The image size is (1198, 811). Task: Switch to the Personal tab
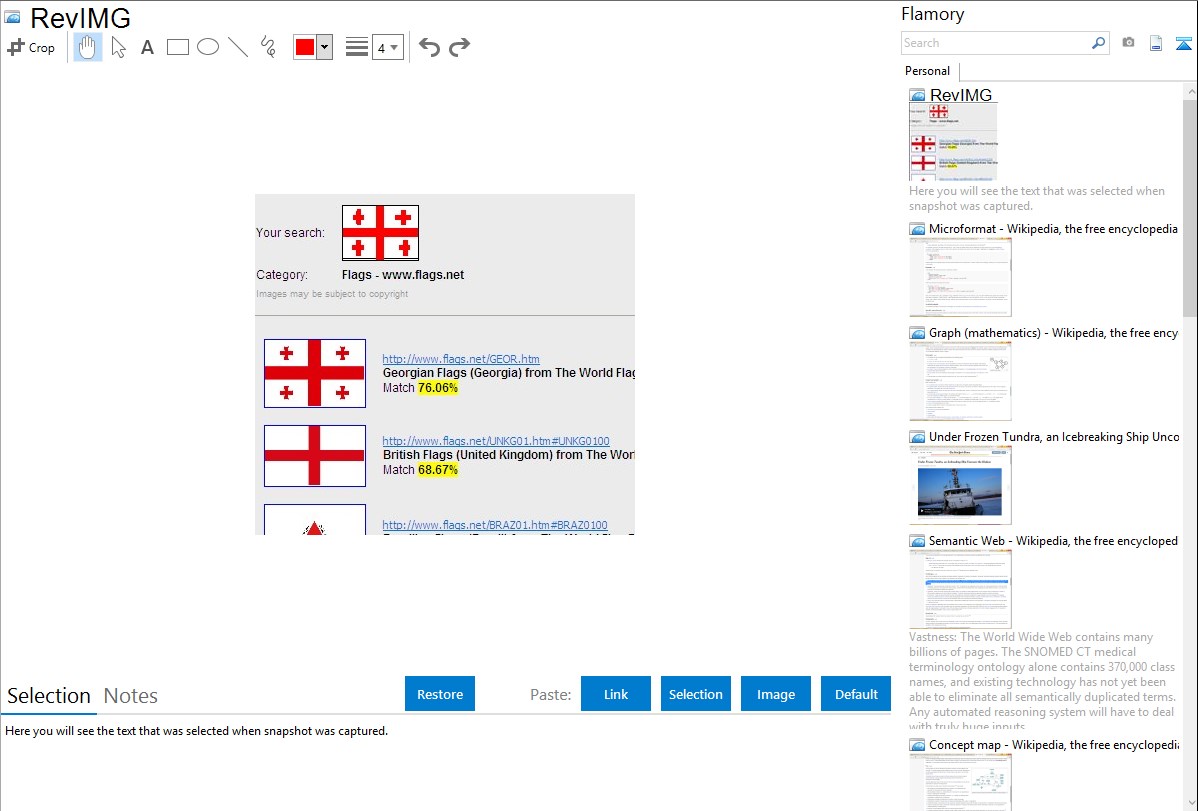pos(928,71)
